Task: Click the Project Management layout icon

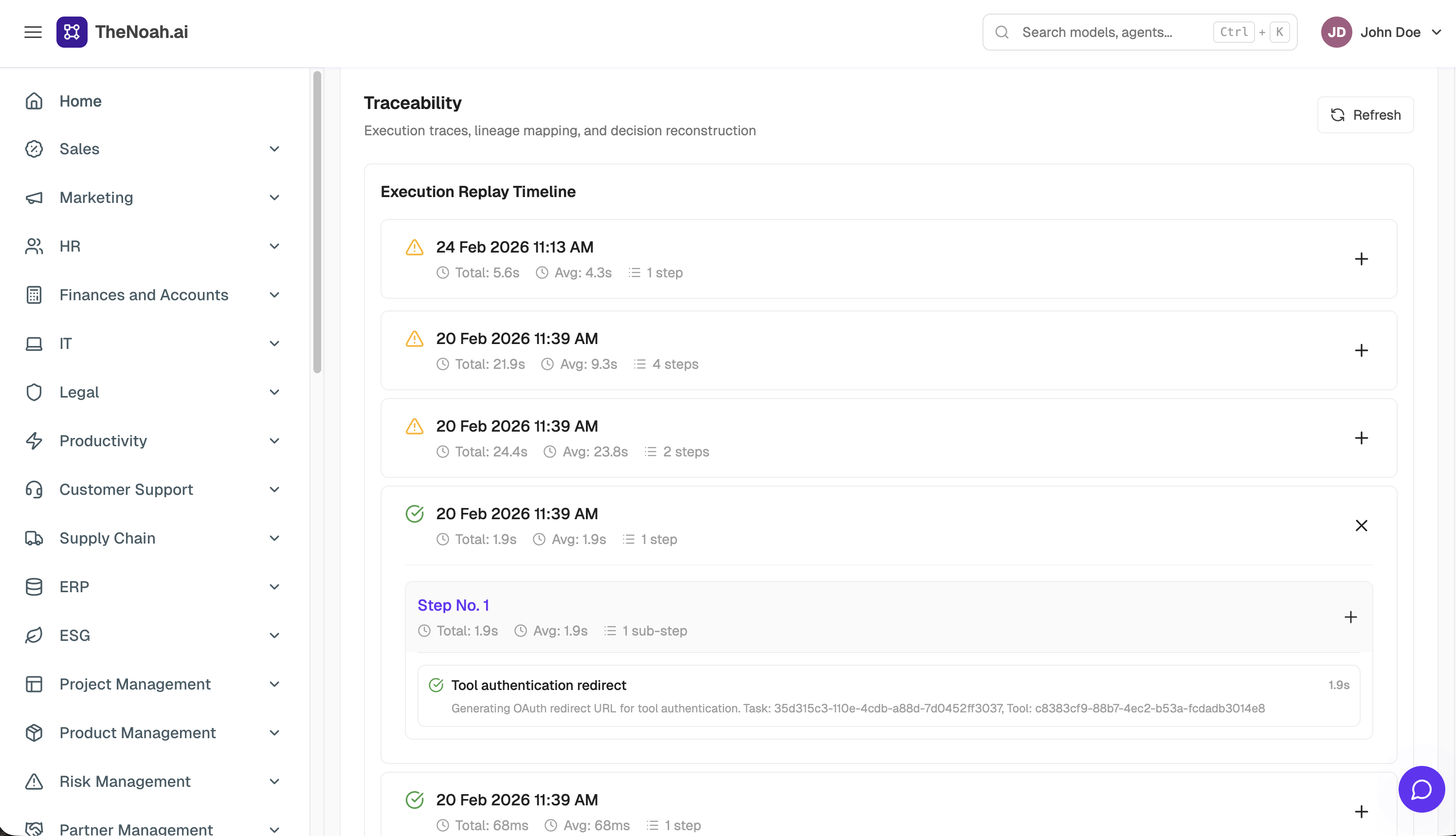Action: [x=34, y=684]
